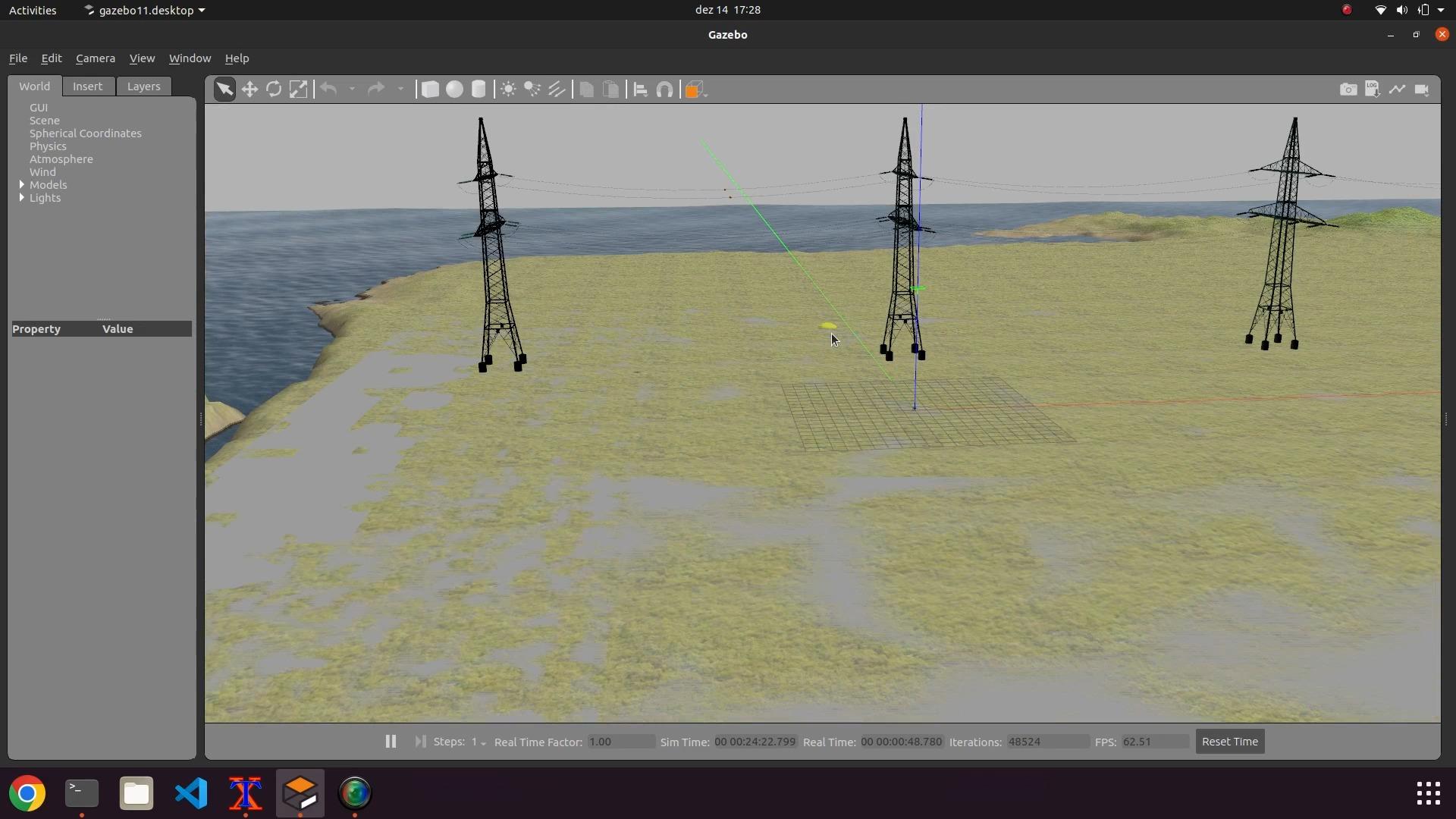Insert a sphere shape
The image size is (1456, 819).
coord(454,89)
